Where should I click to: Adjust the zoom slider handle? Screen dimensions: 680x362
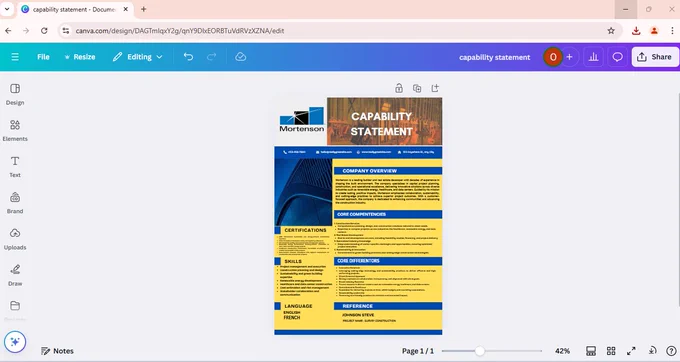[479, 351]
